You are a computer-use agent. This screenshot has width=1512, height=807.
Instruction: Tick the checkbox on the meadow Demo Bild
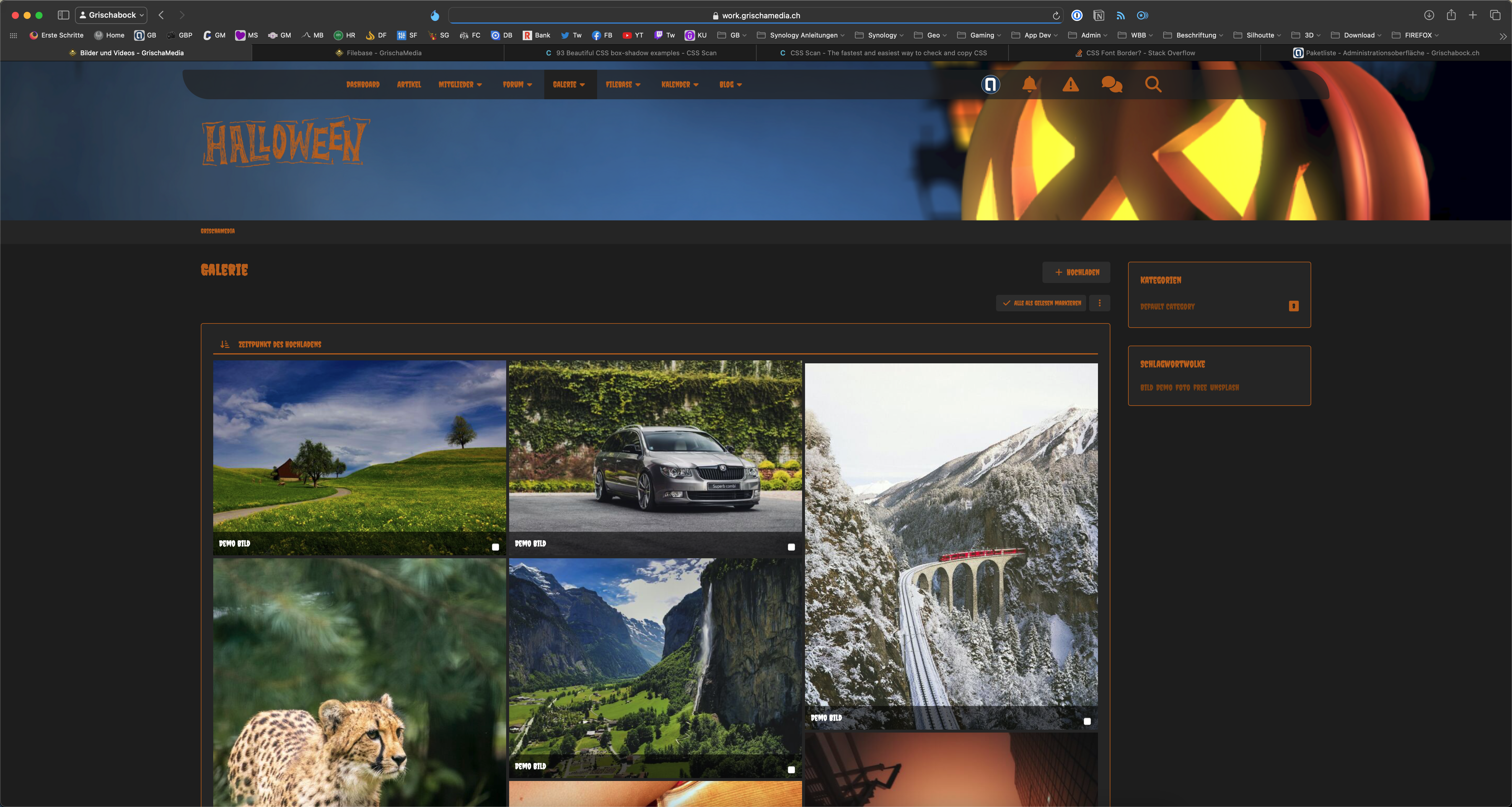(496, 547)
